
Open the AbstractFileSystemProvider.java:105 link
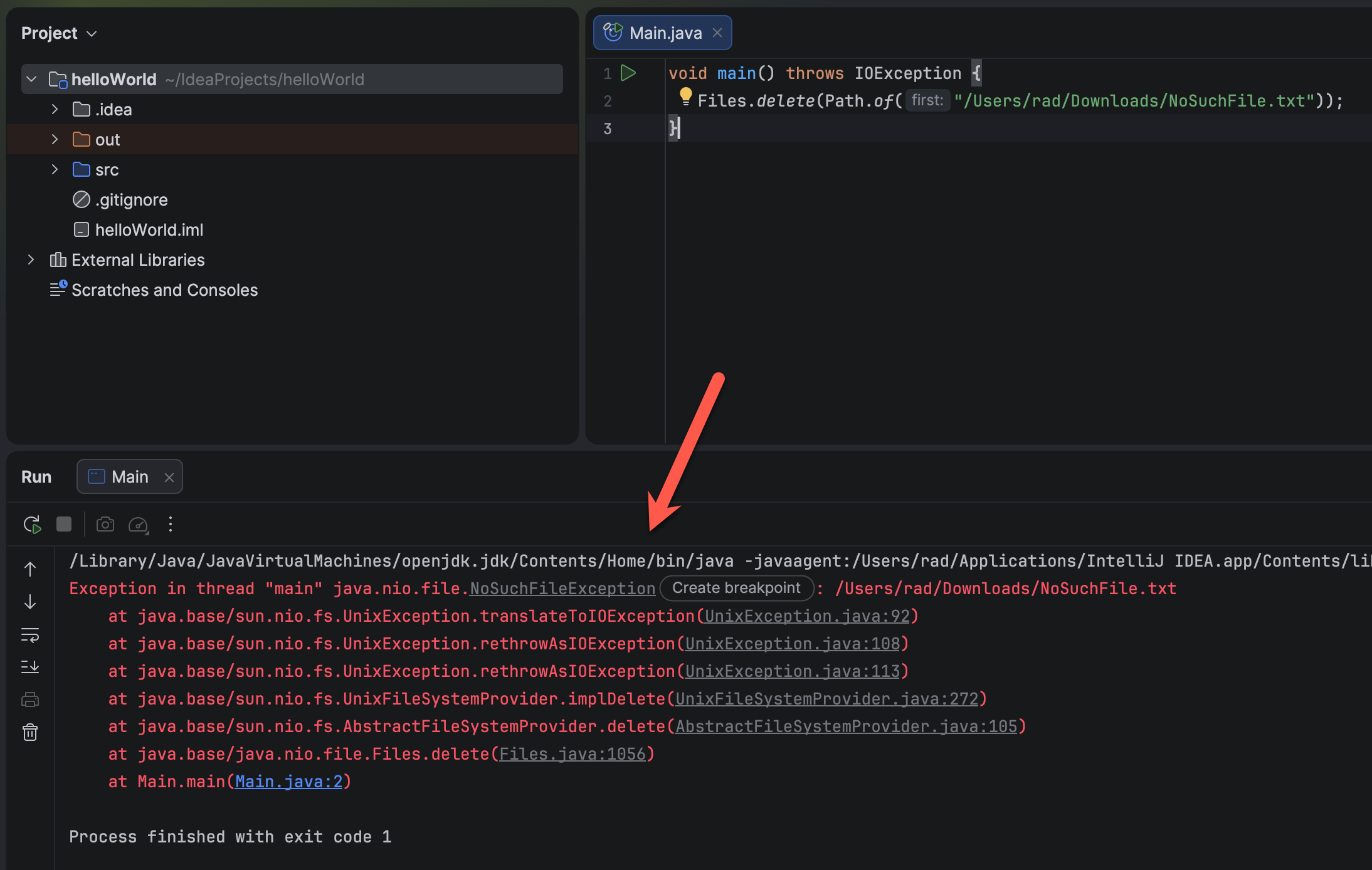click(847, 726)
